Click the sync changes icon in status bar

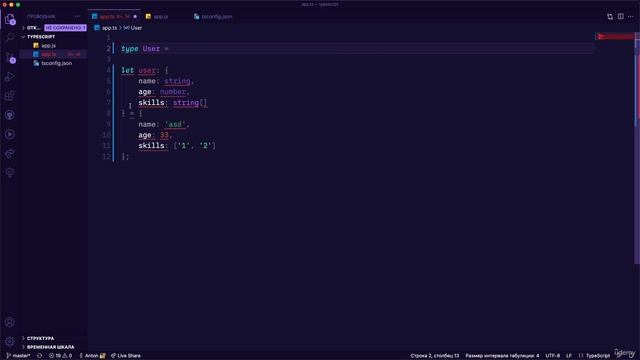pos(40,356)
